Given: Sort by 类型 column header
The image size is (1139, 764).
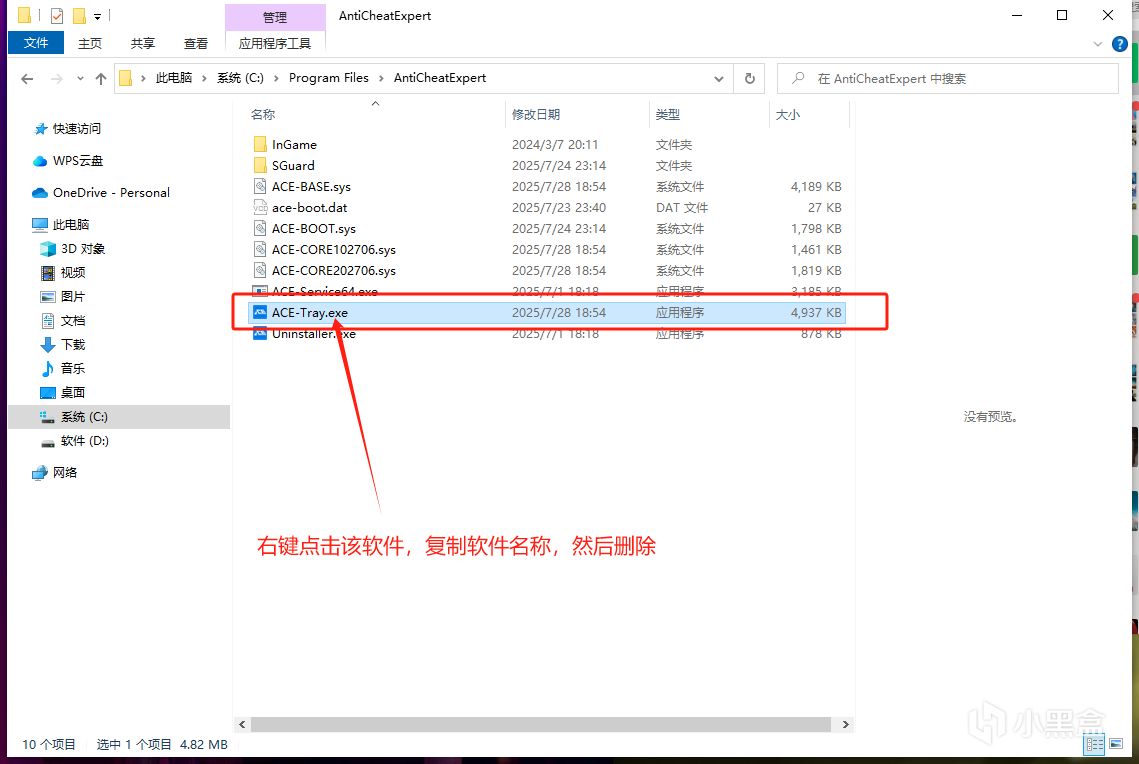Looking at the screenshot, I should click(x=668, y=114).
